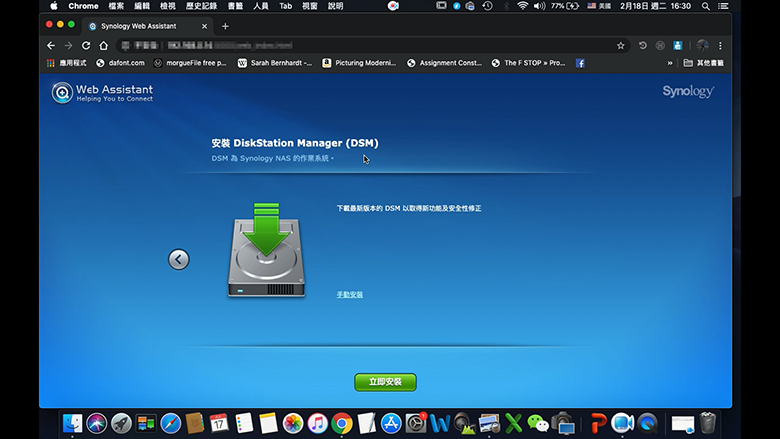This screenshot has height=439, width=780.
Task: Open Calendar in the Dock
Action: click(x=219, y=424)
